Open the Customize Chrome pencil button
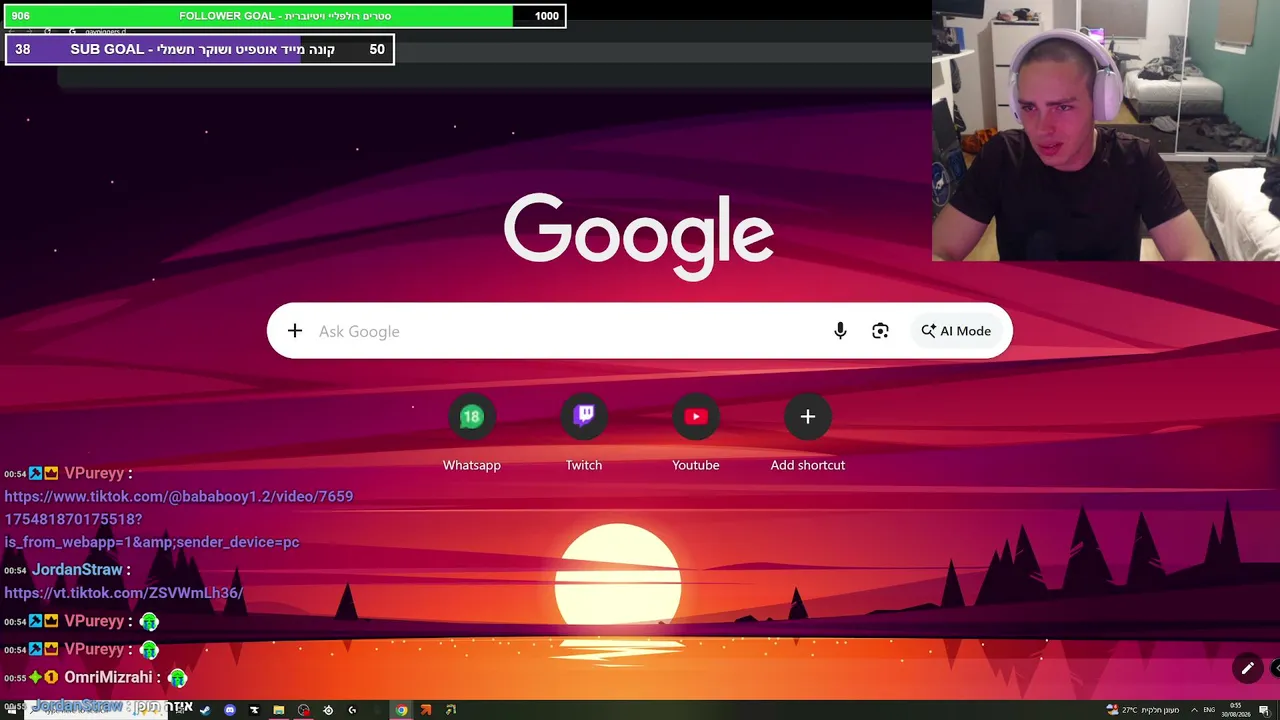The width and height of the screenshot is (1280, 720). tap(1248, 668)
